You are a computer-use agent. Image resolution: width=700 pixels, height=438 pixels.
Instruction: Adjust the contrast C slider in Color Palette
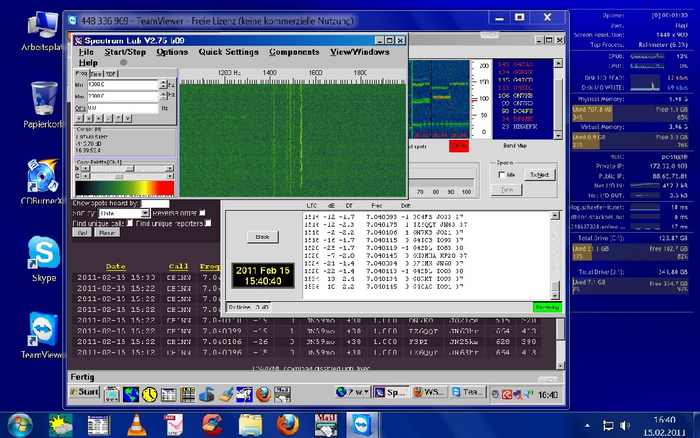(x=127, y=176)
